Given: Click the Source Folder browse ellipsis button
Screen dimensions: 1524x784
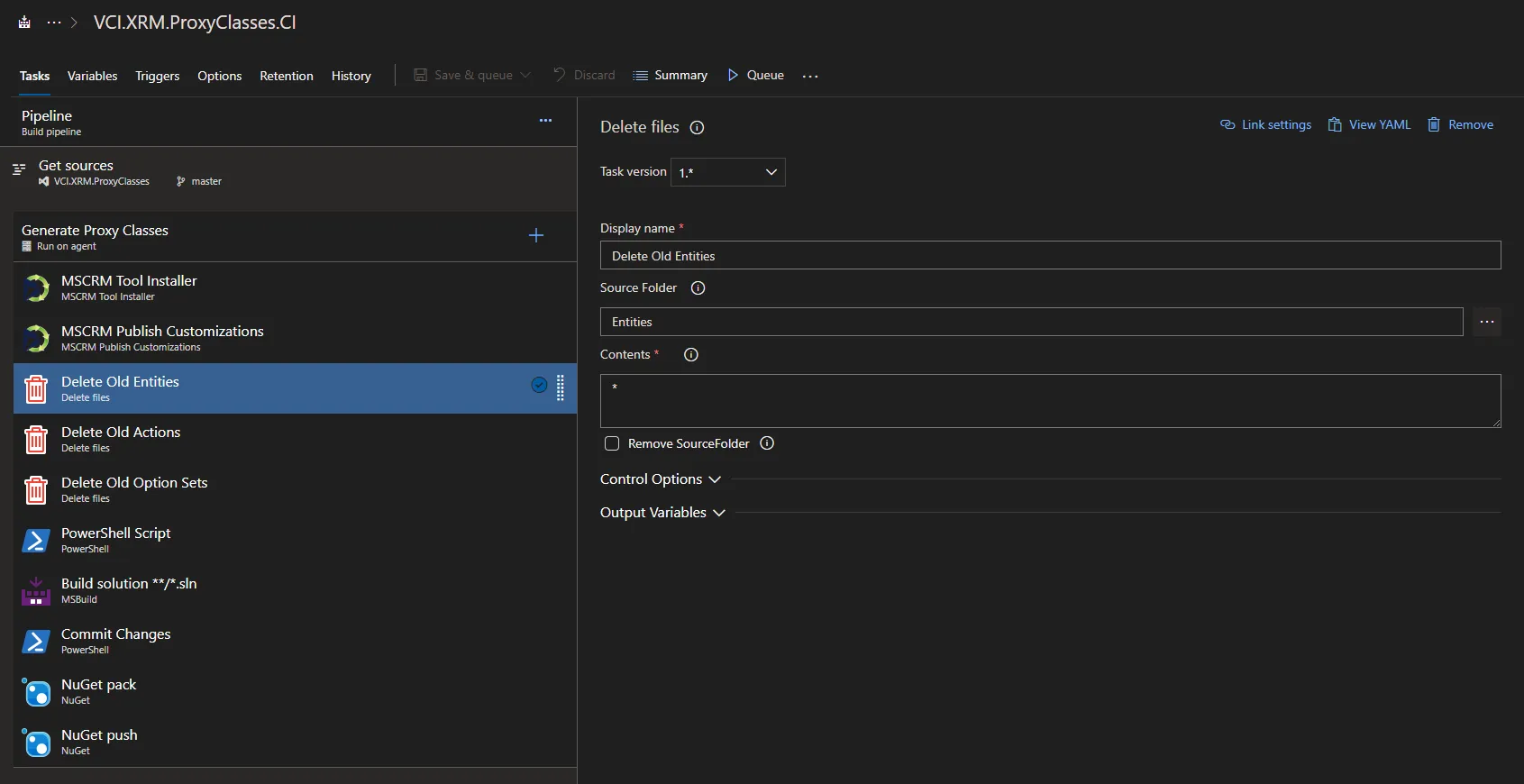Looking at the screenshot, I should coord(1486,322).
